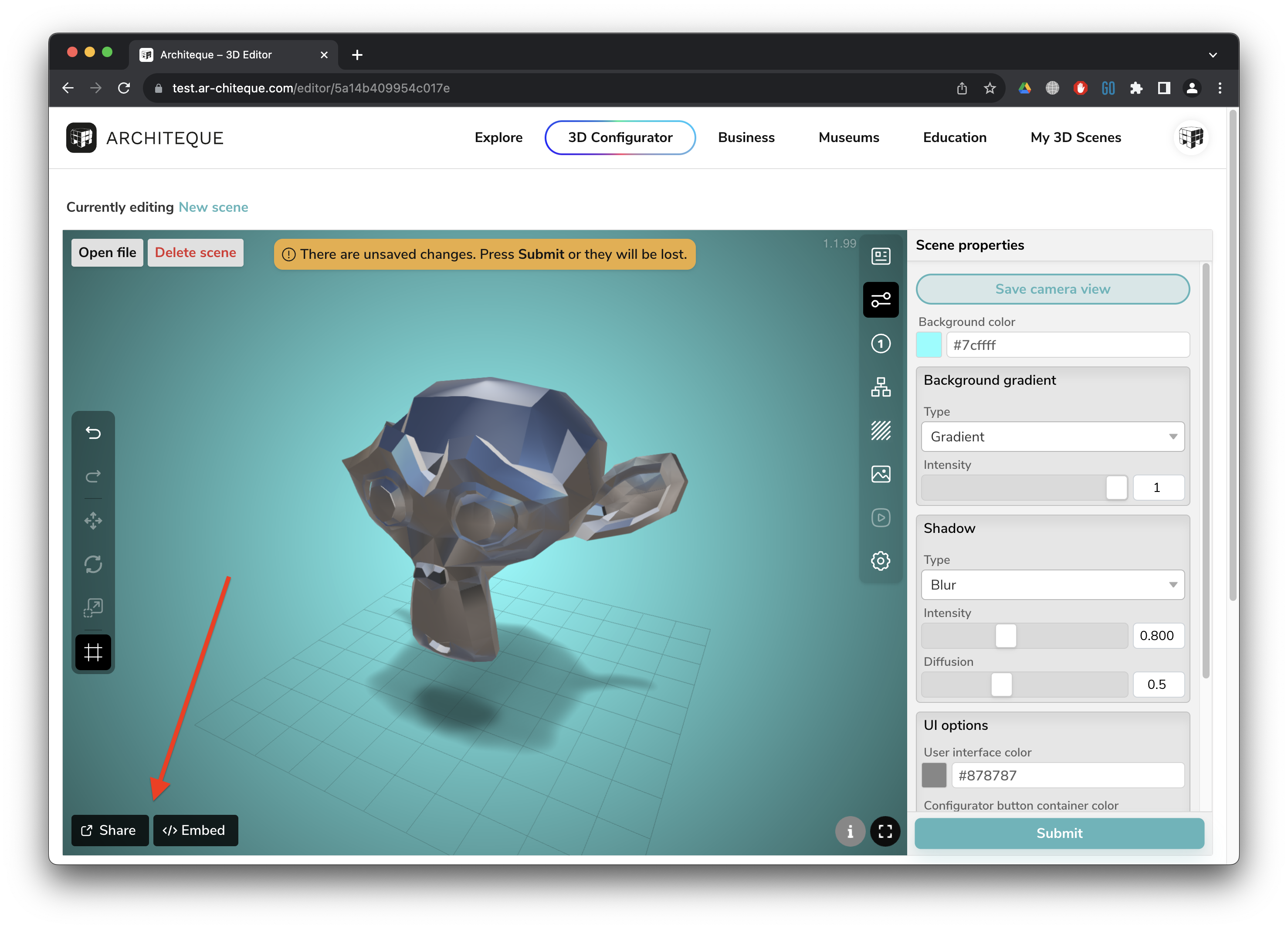Toggle the scene properties sliders panel
Screen dimensions: 1288x929
pos(880,300)
